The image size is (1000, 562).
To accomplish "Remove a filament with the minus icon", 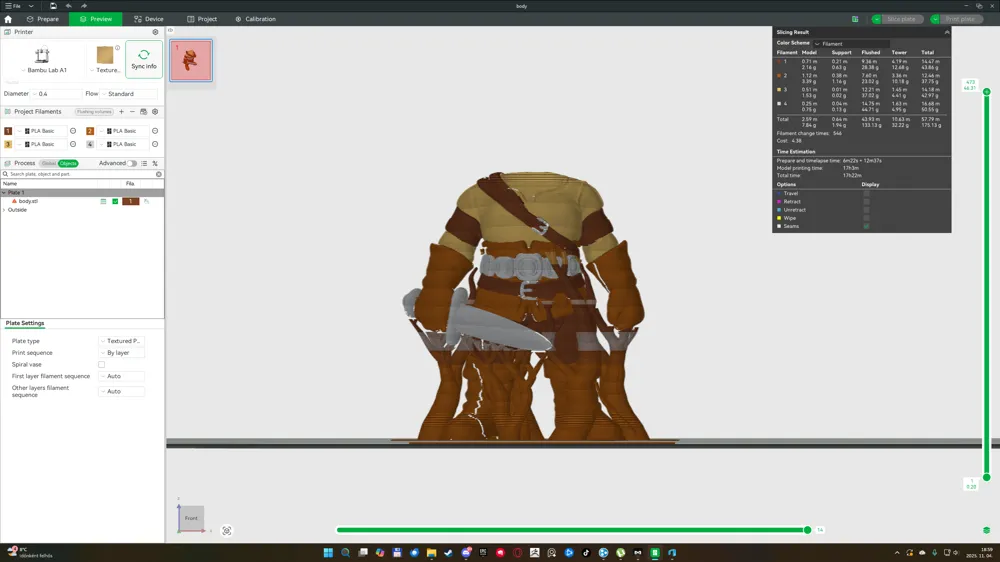I will (x=132, y=112).
